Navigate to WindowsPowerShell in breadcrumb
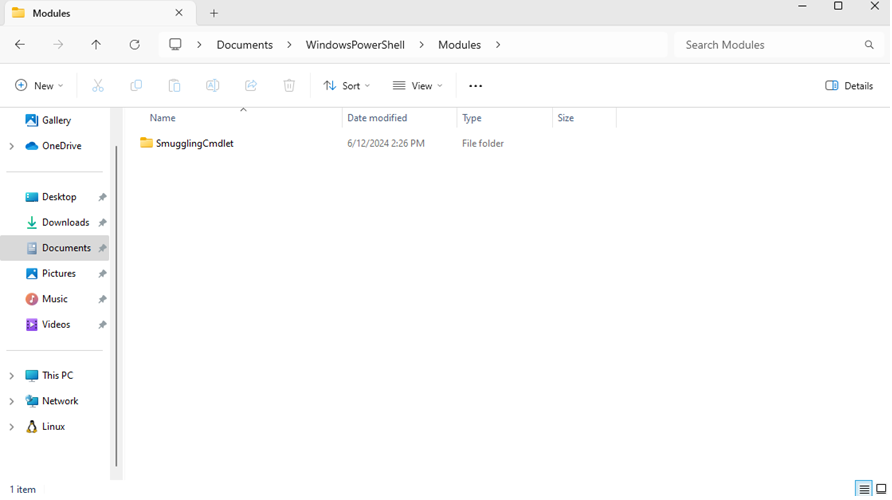 (x=355, y=45)
